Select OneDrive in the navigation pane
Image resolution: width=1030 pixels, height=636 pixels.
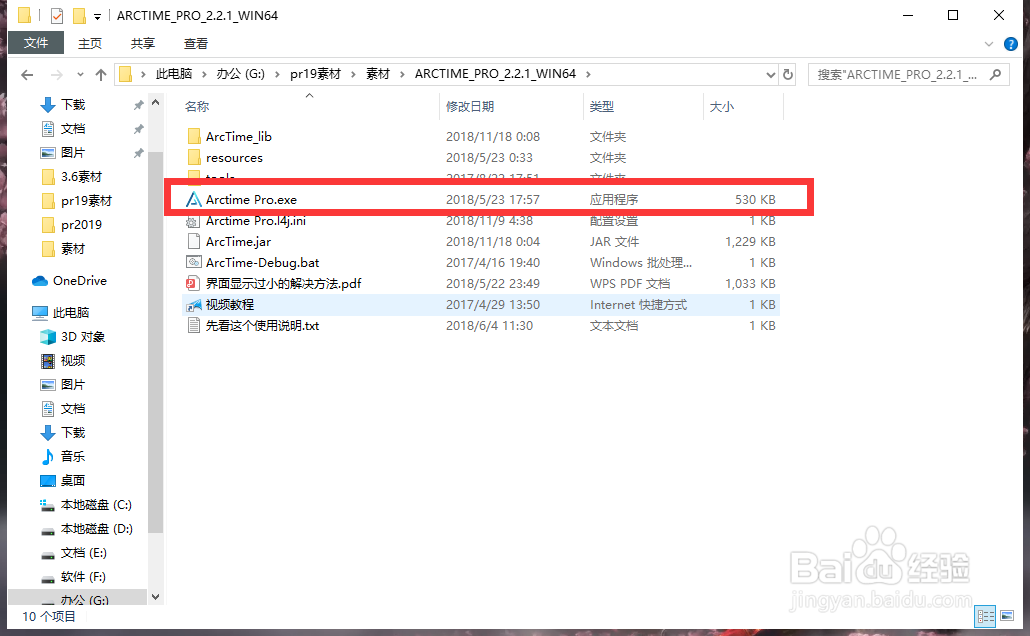(x=79, y=281)
